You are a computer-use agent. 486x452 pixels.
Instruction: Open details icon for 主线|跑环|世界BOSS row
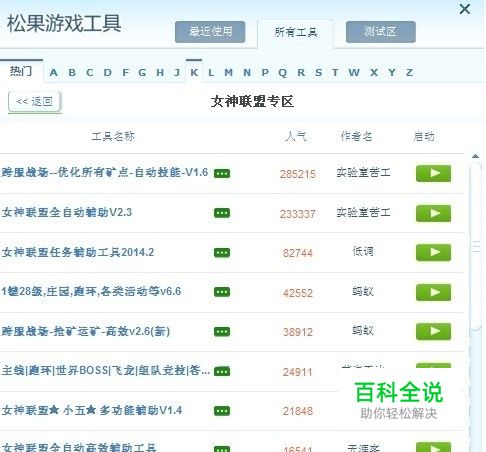[222, 371]
